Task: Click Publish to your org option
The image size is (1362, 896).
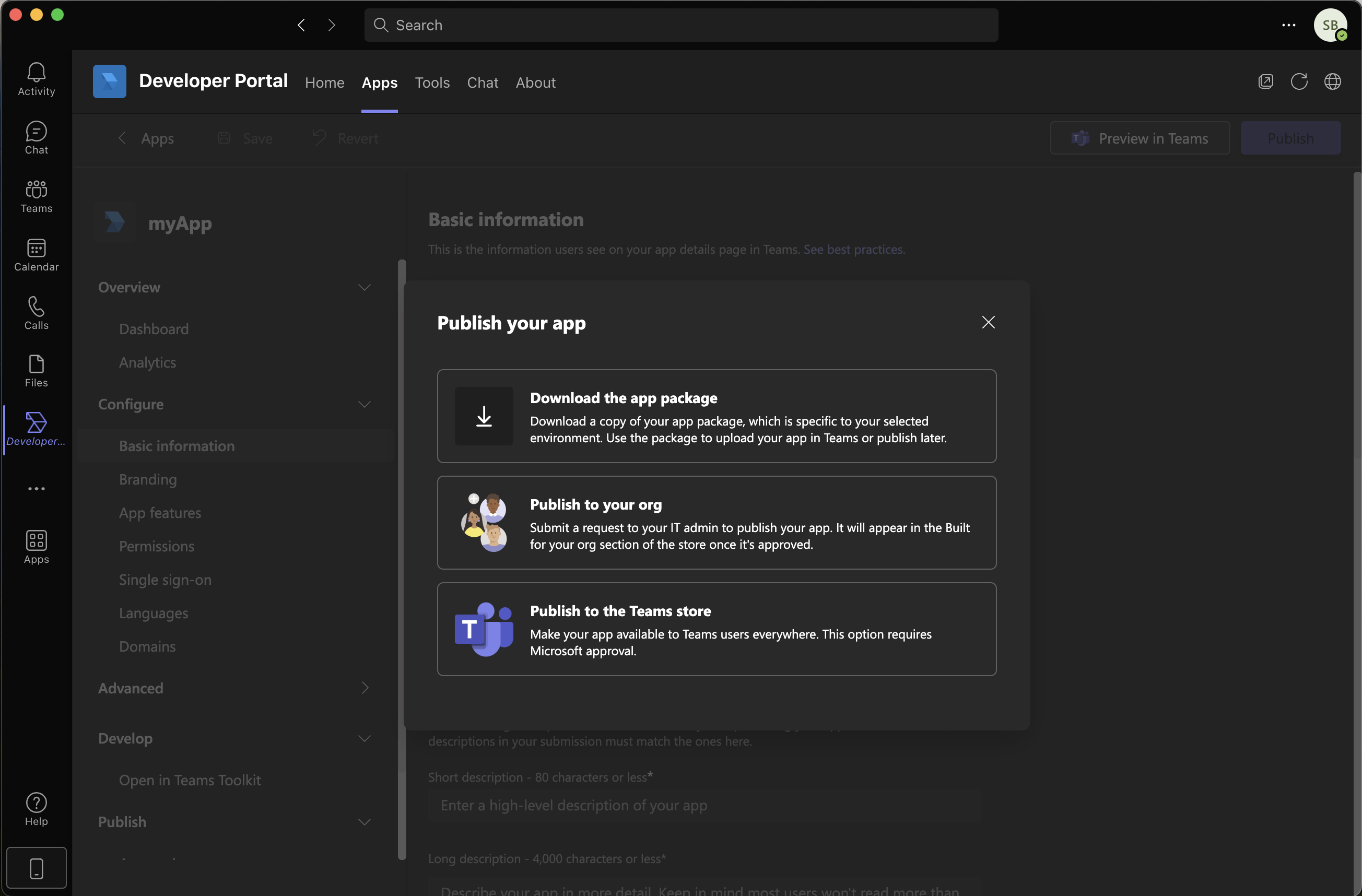Action: click(716, 522)
